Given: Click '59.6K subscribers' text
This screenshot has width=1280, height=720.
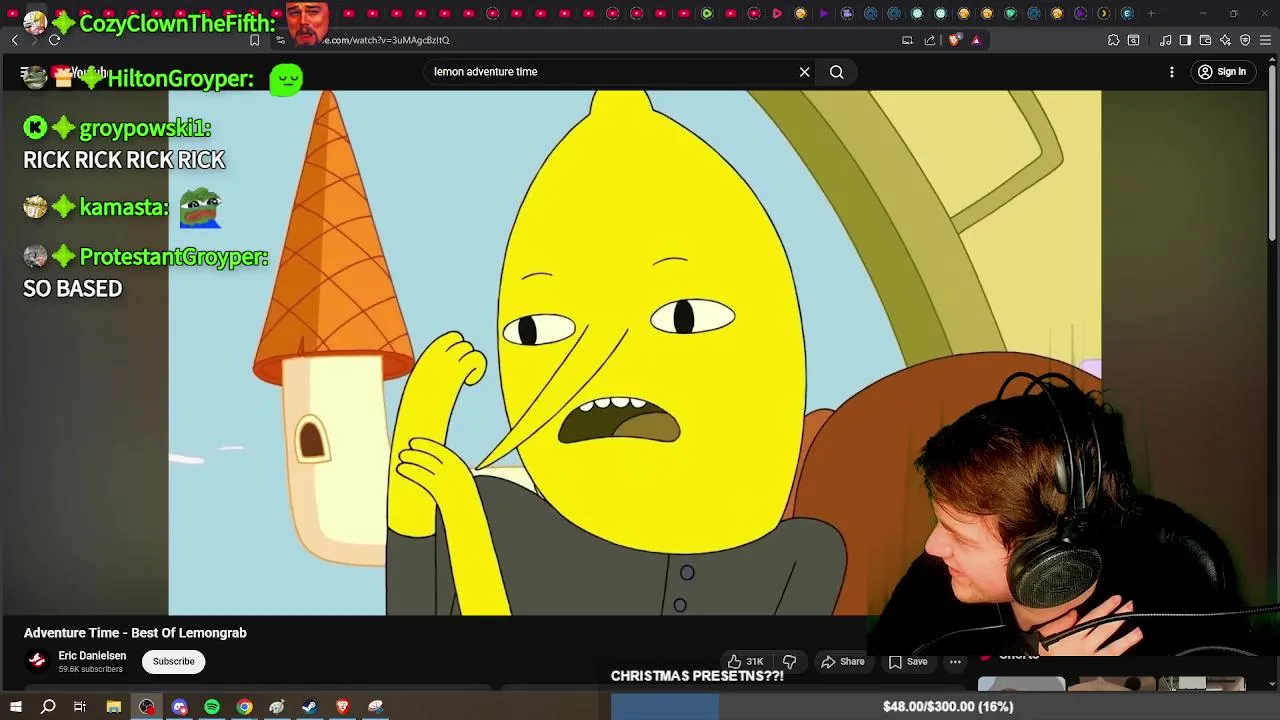Looking at the screenshot, I should pyautogui.click(x=90, y=669).
